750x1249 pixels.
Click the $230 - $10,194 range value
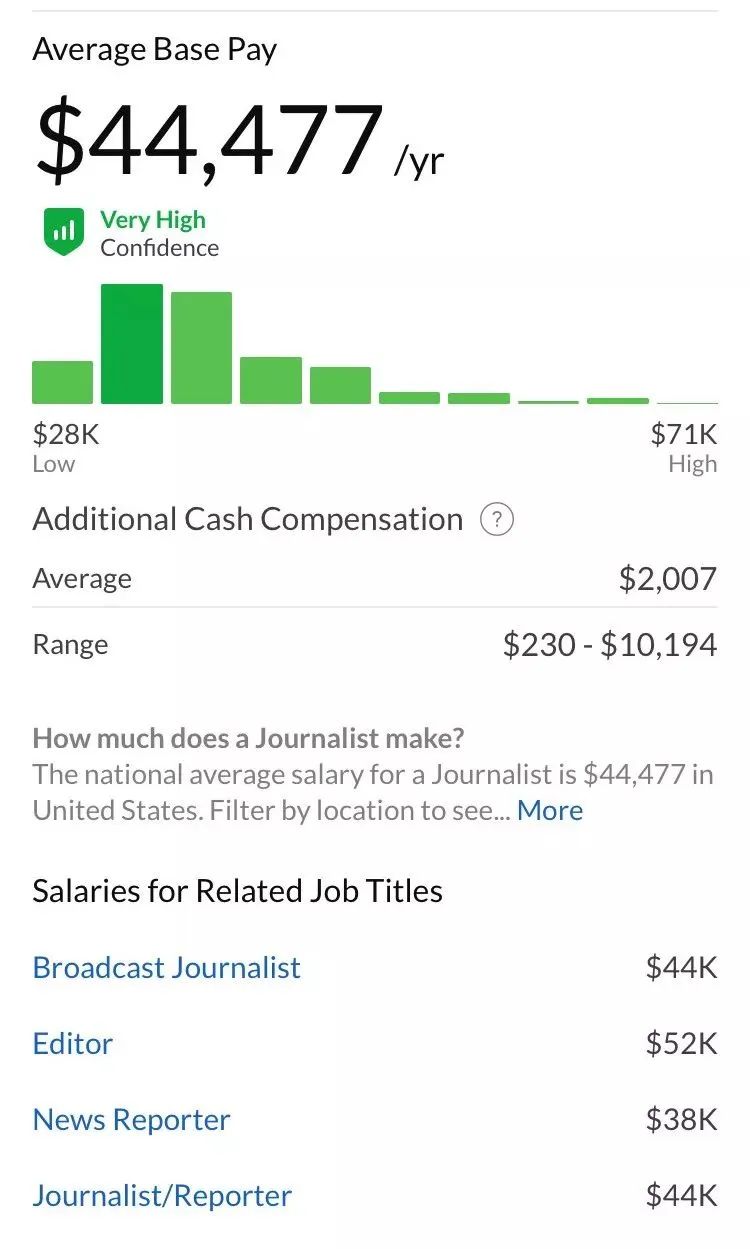(609, 644)
